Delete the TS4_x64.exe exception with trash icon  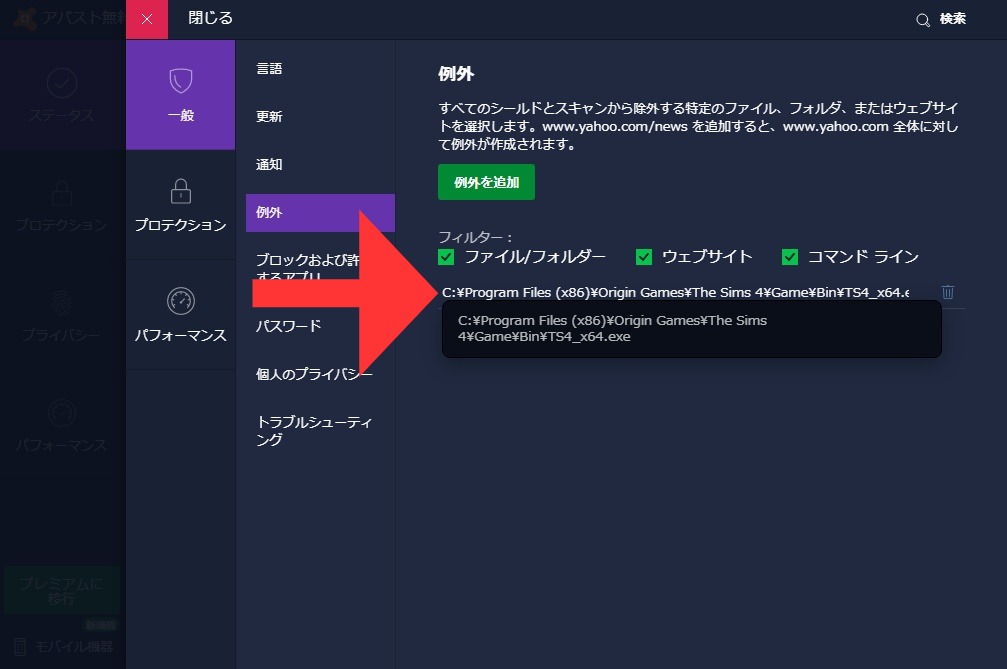click(x=948, y=292)
